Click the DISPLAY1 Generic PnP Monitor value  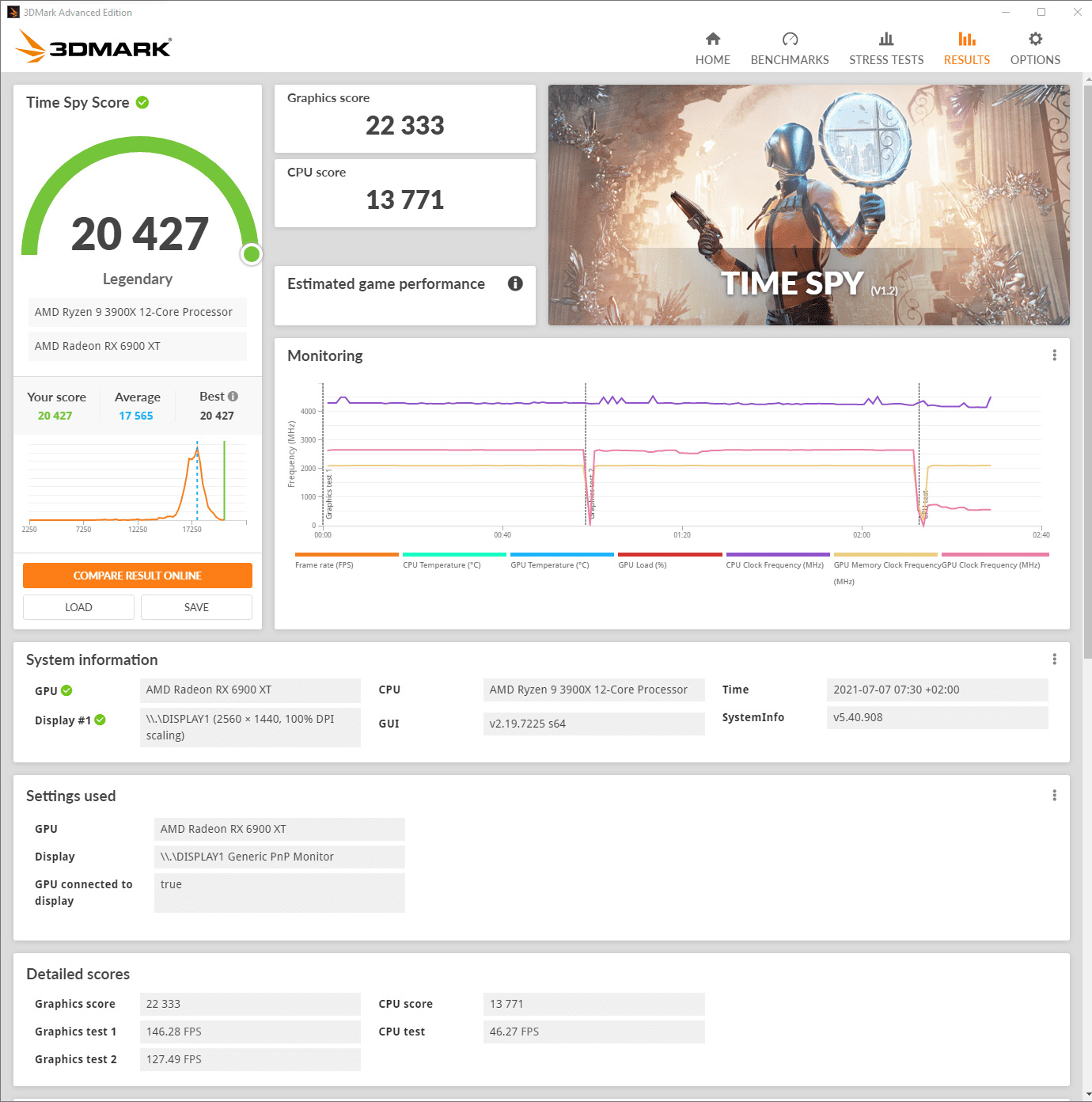pyautogui.click(x=279, y=857)
